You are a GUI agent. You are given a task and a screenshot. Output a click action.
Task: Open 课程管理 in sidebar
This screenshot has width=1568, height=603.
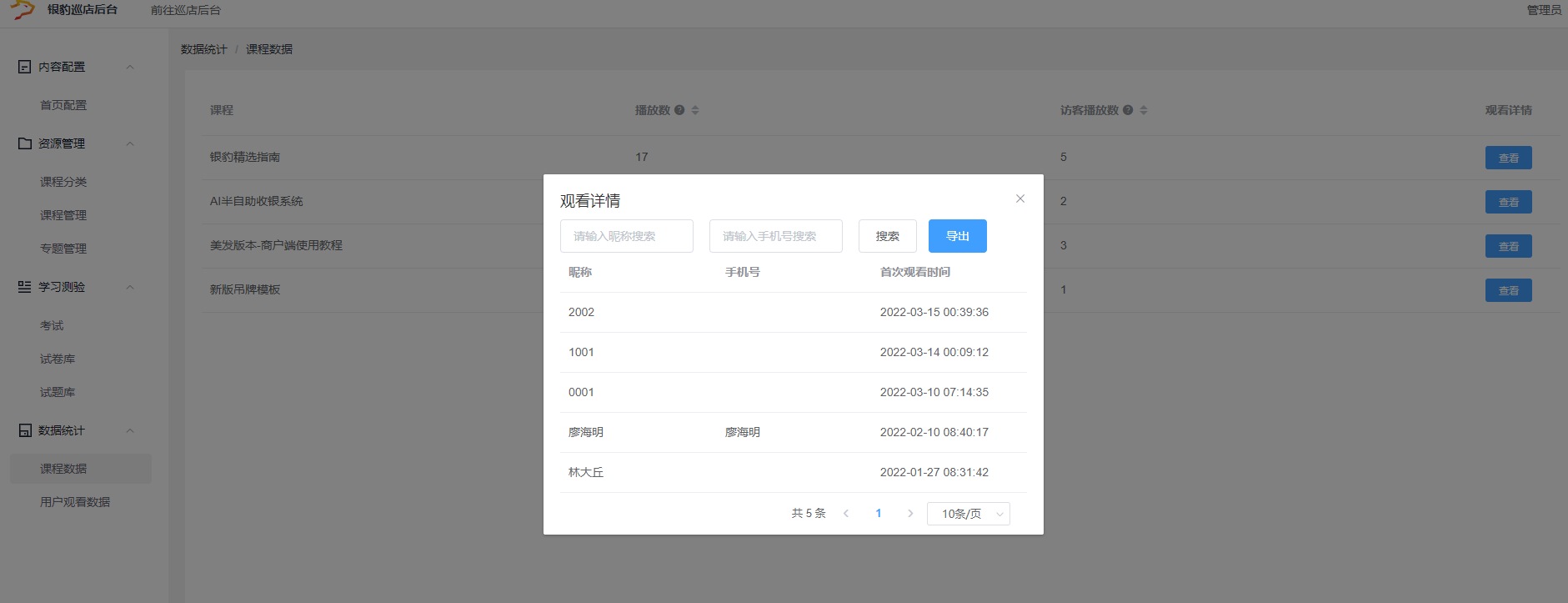pyautogui.click(x=63, y=215)
